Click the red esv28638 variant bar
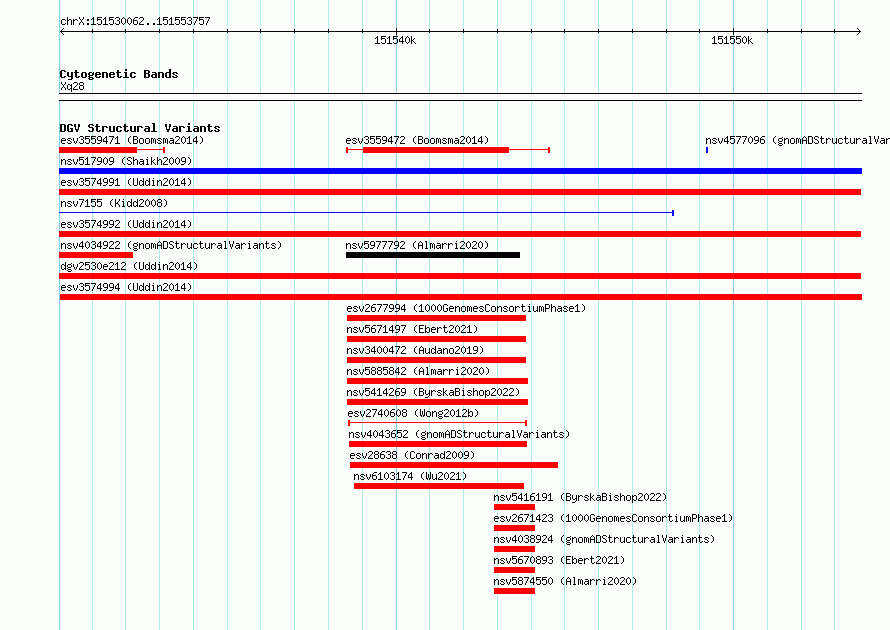 click(454, 465)
